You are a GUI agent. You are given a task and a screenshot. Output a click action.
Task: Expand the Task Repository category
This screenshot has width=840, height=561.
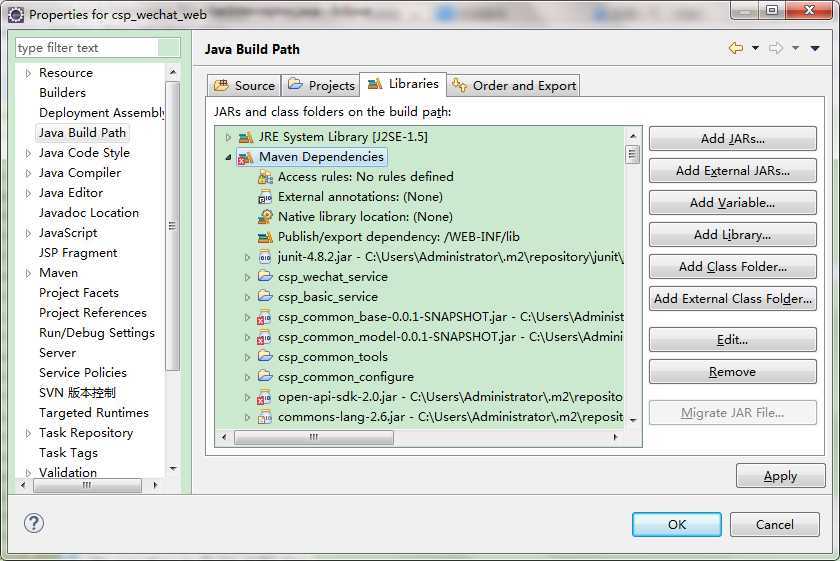click(28, 433)
